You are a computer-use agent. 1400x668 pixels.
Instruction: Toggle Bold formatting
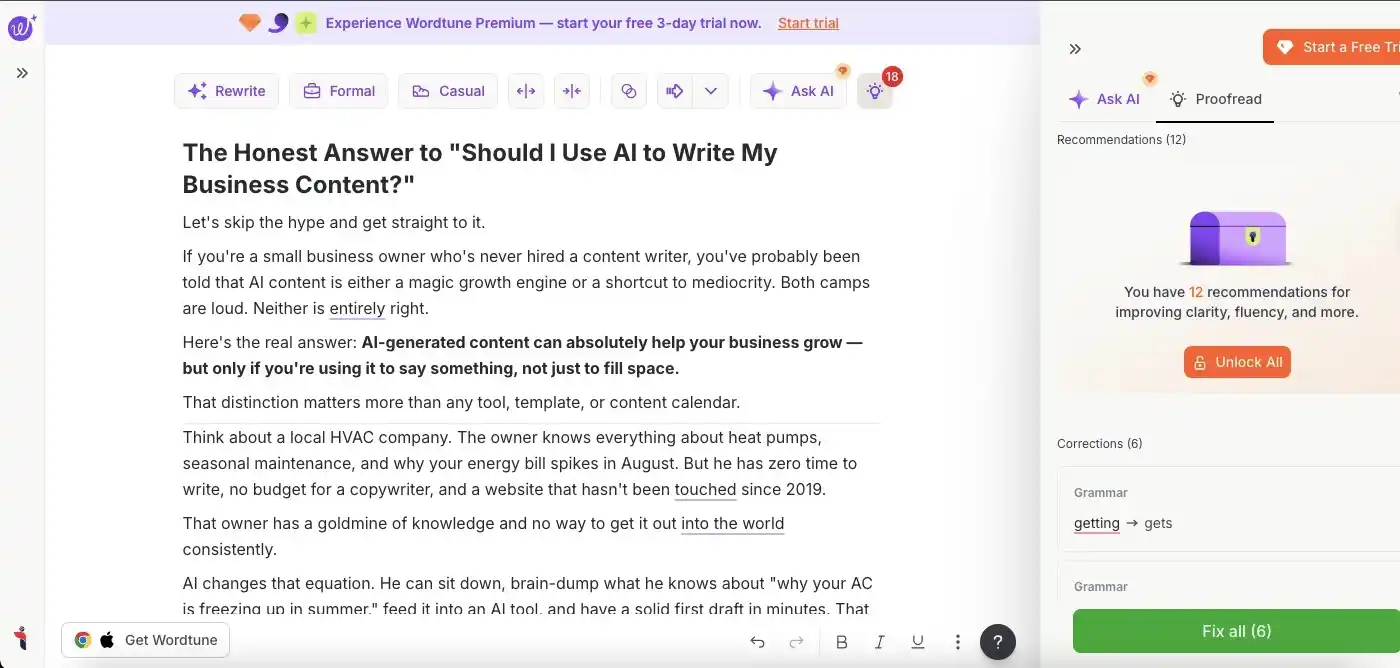point(842,642)
